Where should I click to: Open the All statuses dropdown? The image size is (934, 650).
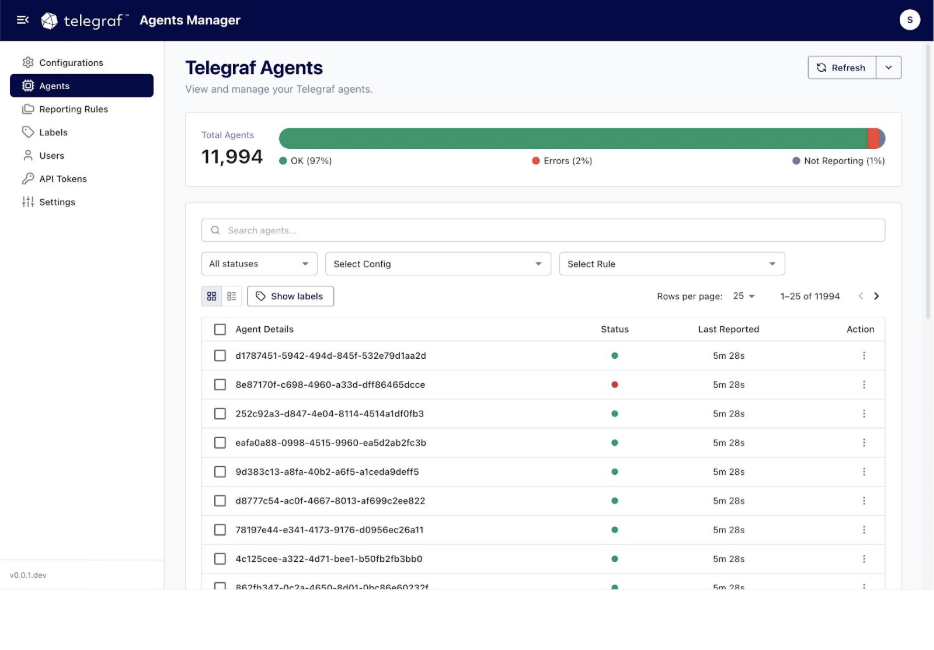(259, 263)
